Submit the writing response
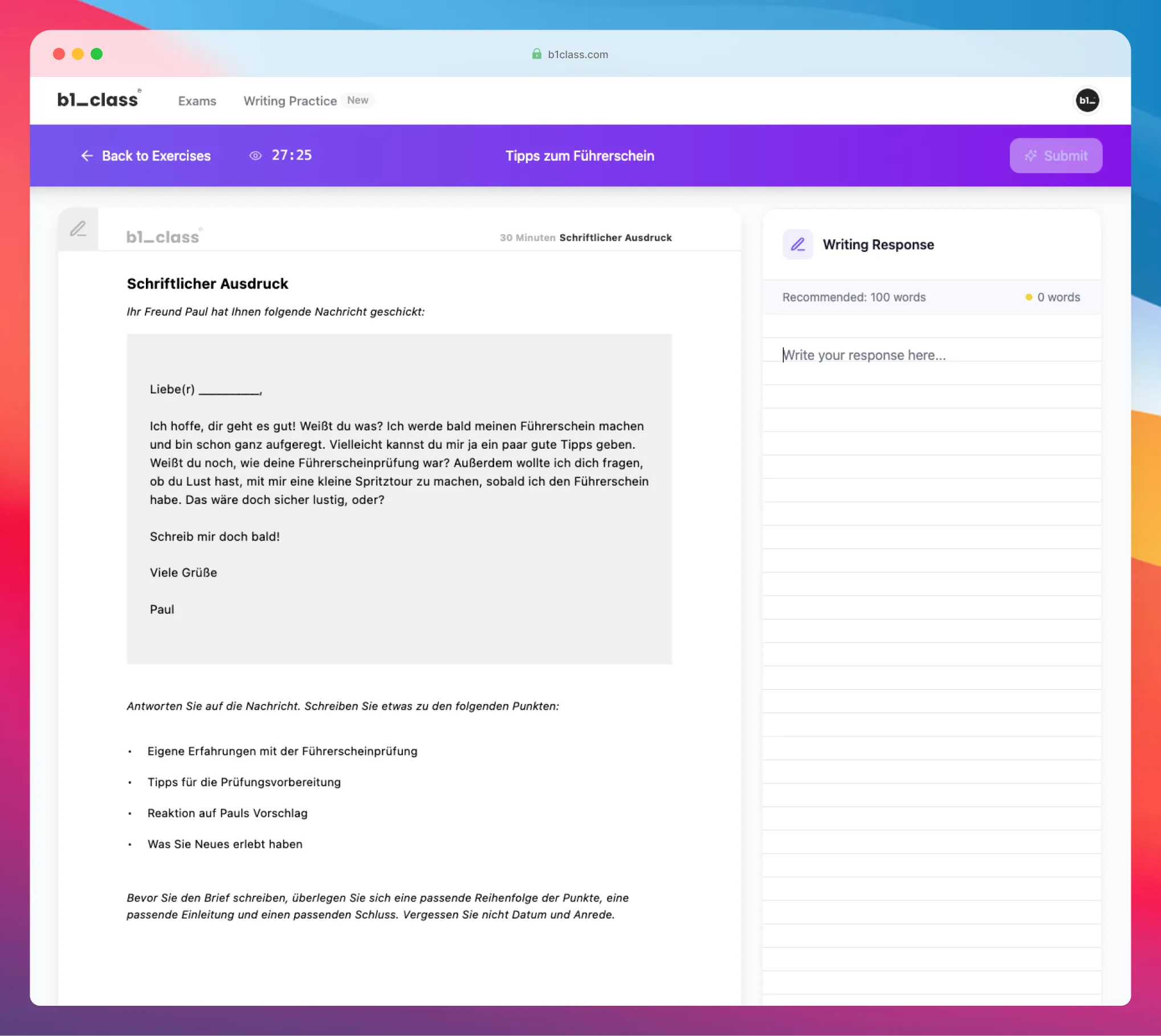This screenshot has height=1036, width=1161. 1056,156
